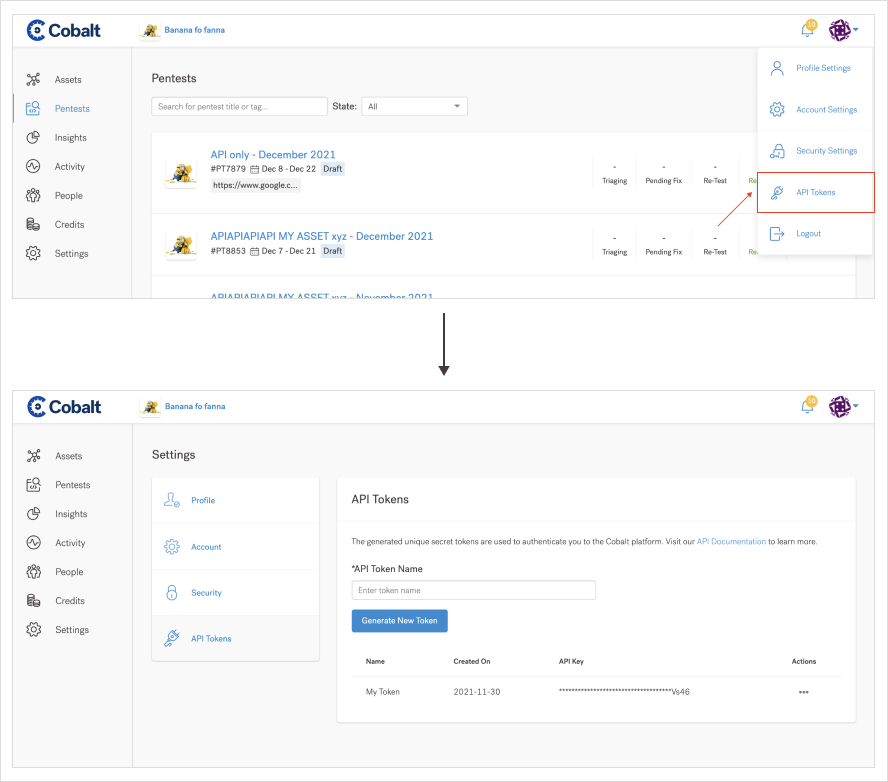Switch to the API Tokens tab in the Settings panel
Screen dimensions: 888x782
(x=211, y=638)
